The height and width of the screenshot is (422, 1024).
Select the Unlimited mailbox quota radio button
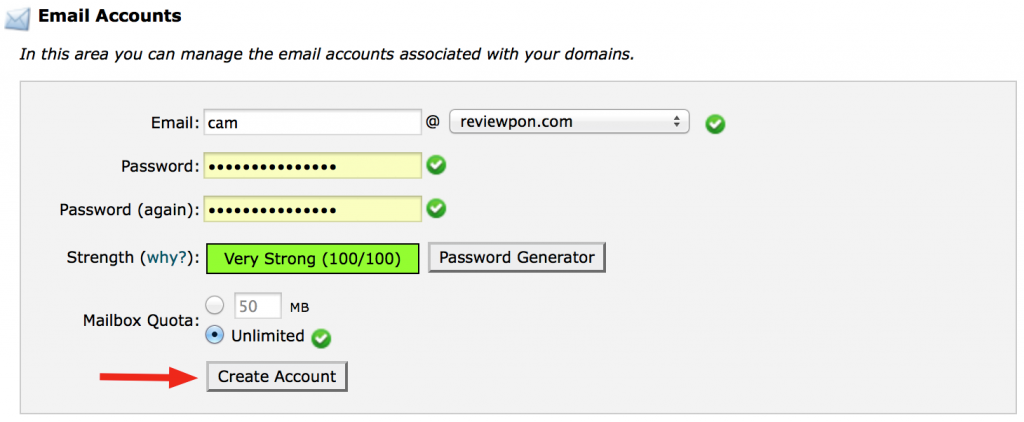(214, 335)
